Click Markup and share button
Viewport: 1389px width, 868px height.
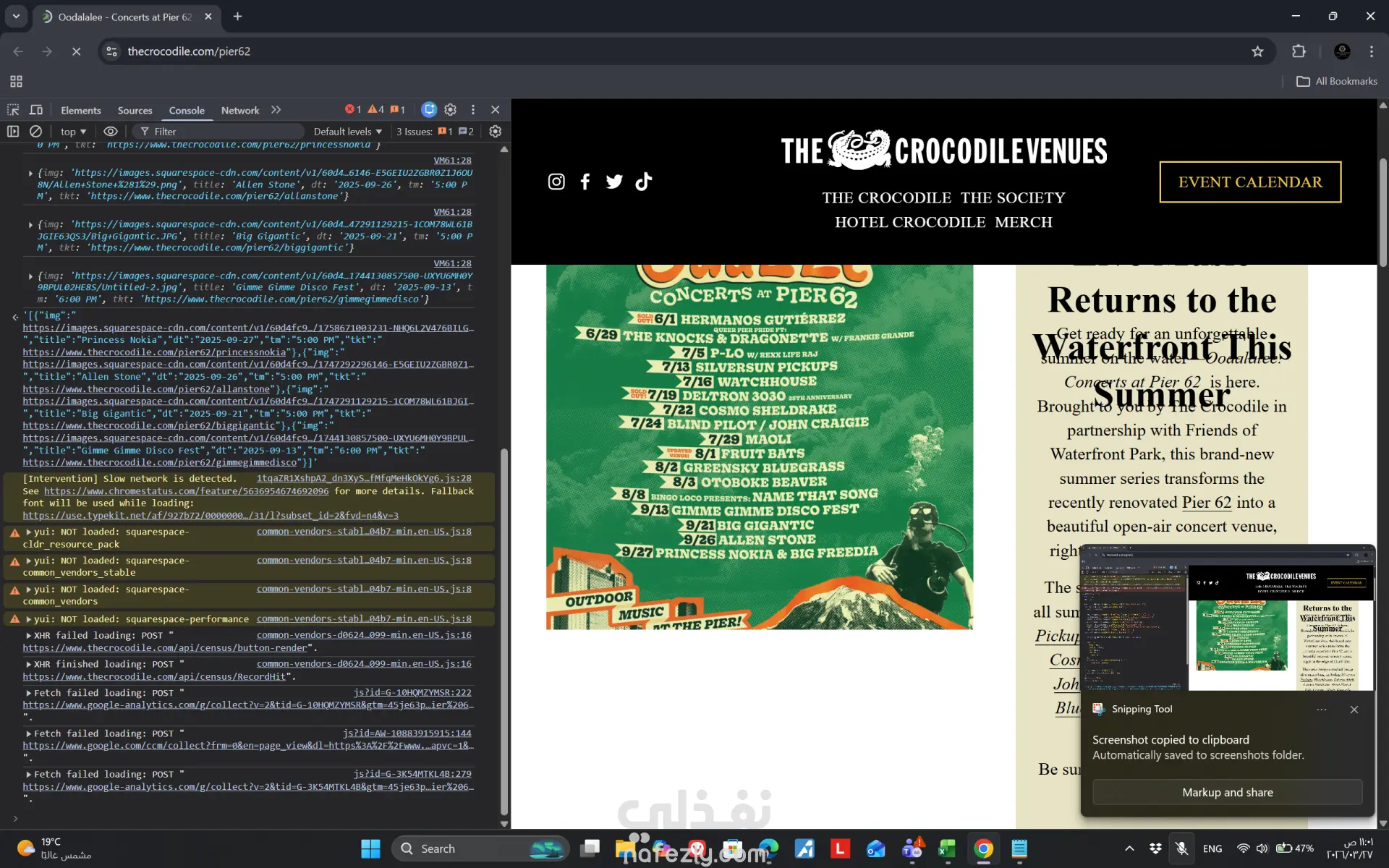tap(1227, 792)
